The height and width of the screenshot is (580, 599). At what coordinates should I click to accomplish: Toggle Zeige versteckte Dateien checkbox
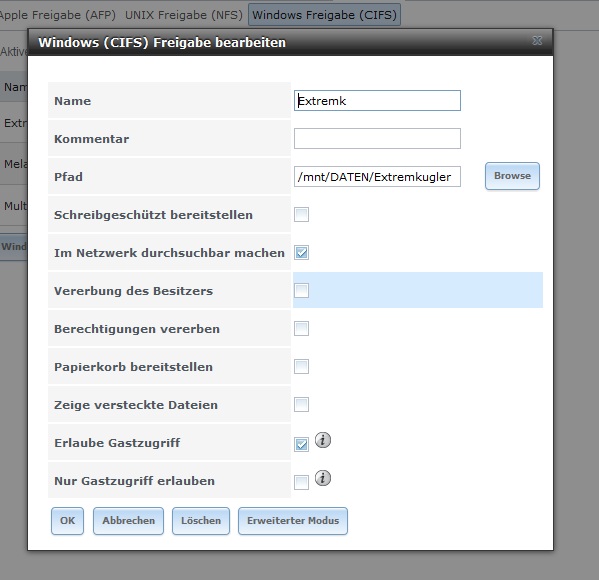[x=301, y=404]
